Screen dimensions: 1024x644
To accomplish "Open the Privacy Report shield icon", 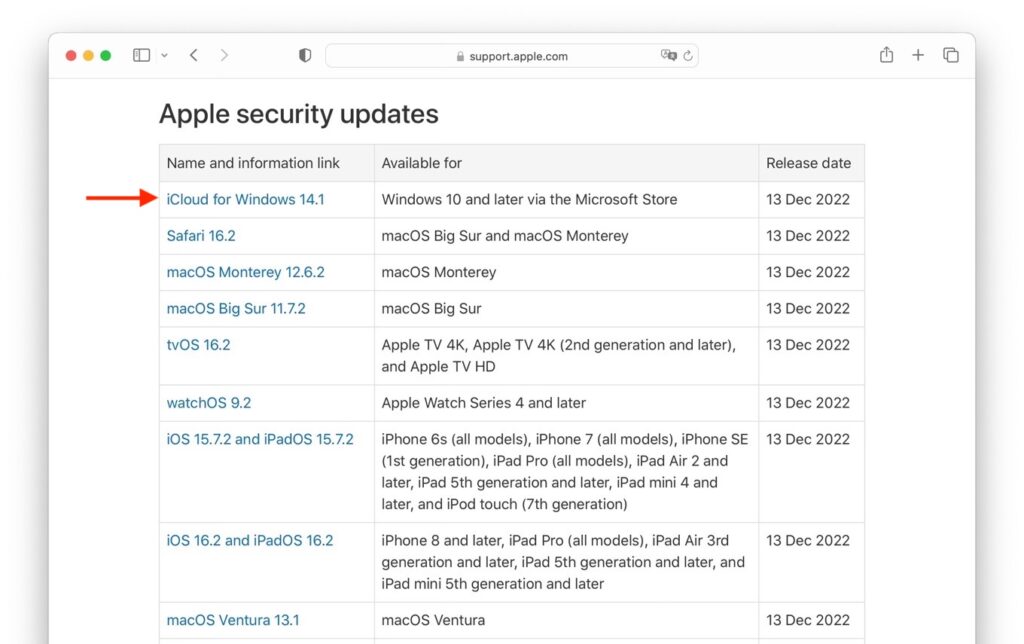I will tap(304, 55).
